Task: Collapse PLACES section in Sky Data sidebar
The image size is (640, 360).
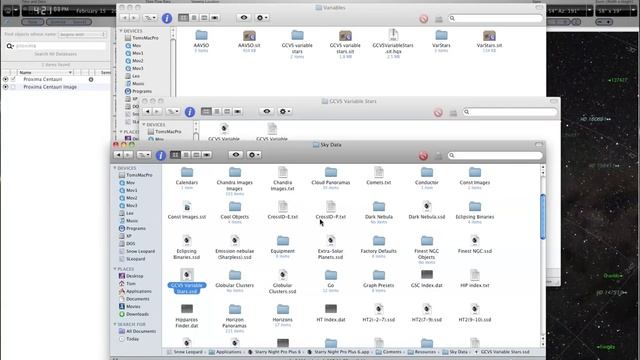Action: pos(115,269)
